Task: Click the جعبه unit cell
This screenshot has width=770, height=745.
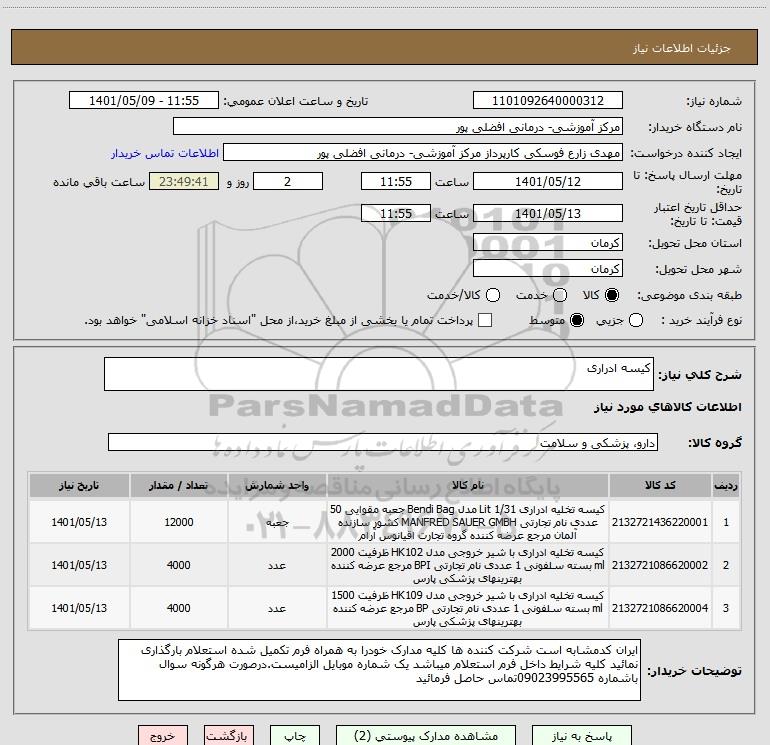Action: tap(277, 522)
